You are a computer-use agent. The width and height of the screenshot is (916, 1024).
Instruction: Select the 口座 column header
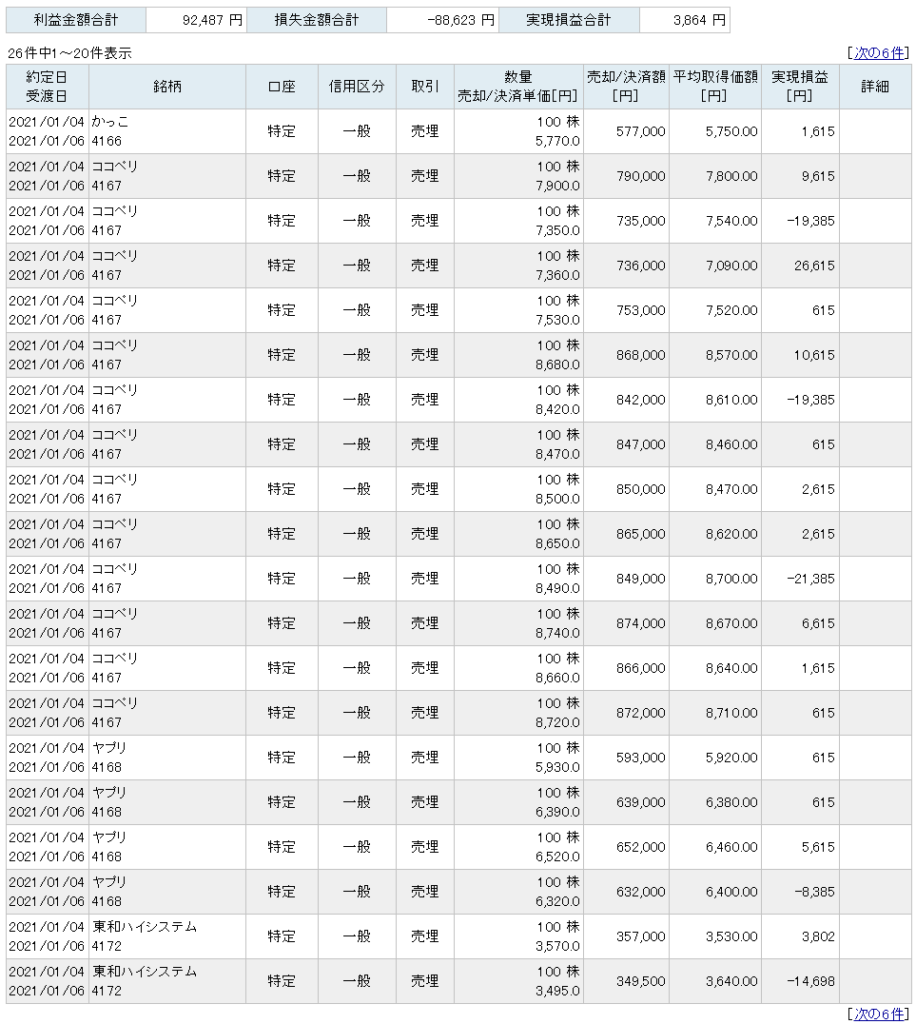282,87
